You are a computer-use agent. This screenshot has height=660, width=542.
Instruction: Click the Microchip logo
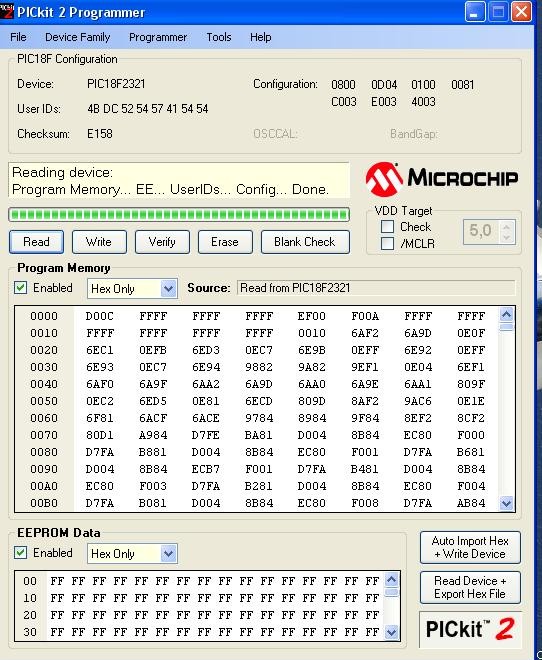tap(441, 178)
